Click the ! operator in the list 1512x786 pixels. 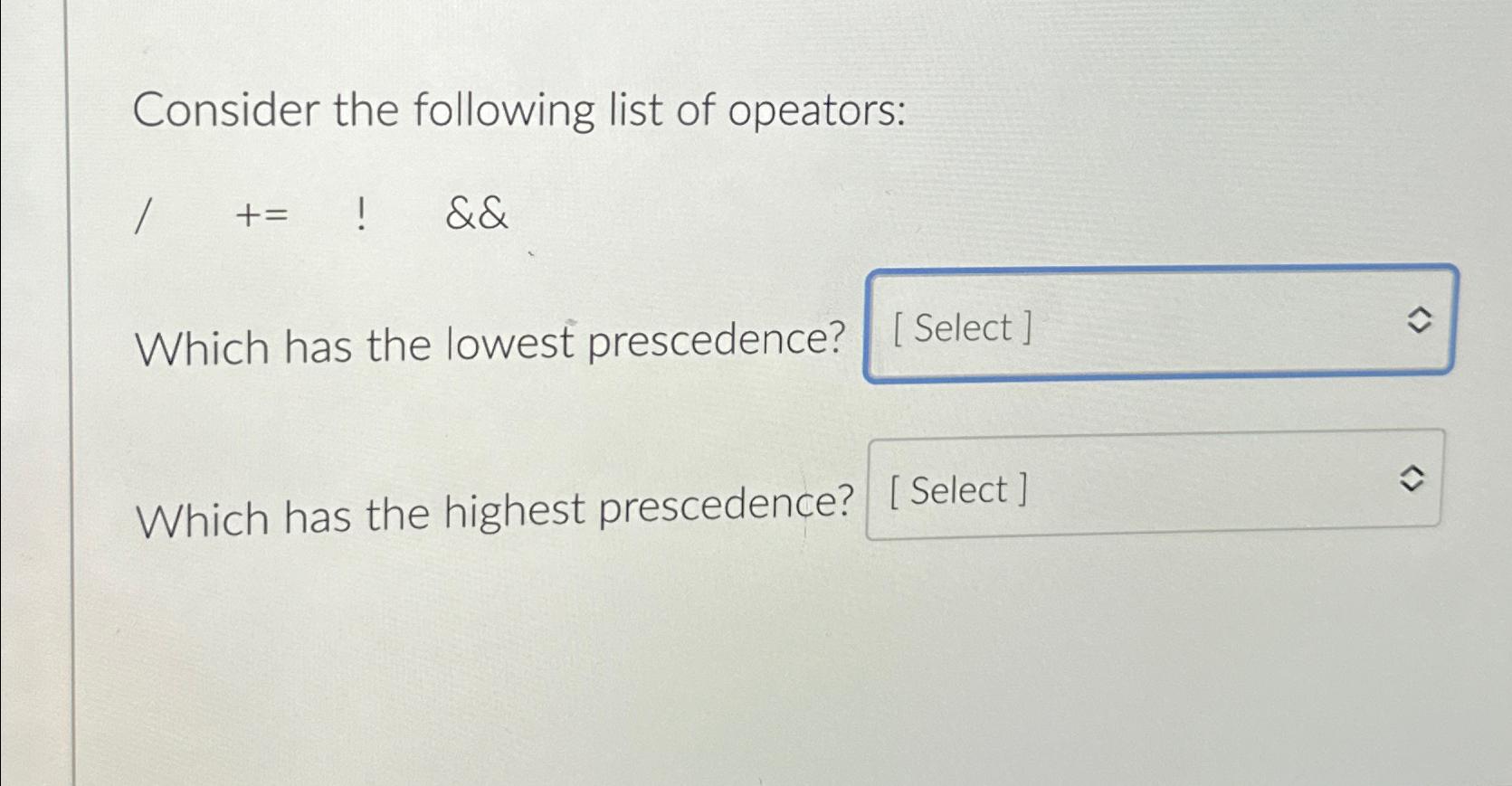362,215
